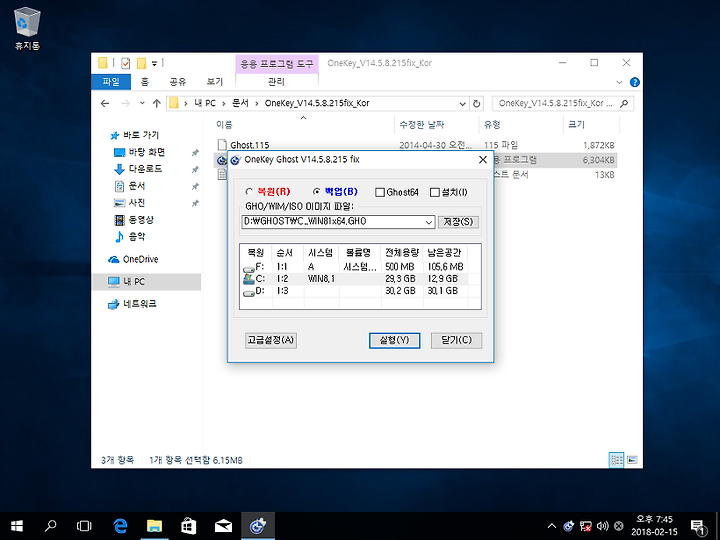Sort by 수정한 날짜 date column header
This screenshot has width=720, height=540.
pyautogui.click(x=422, y=125)
